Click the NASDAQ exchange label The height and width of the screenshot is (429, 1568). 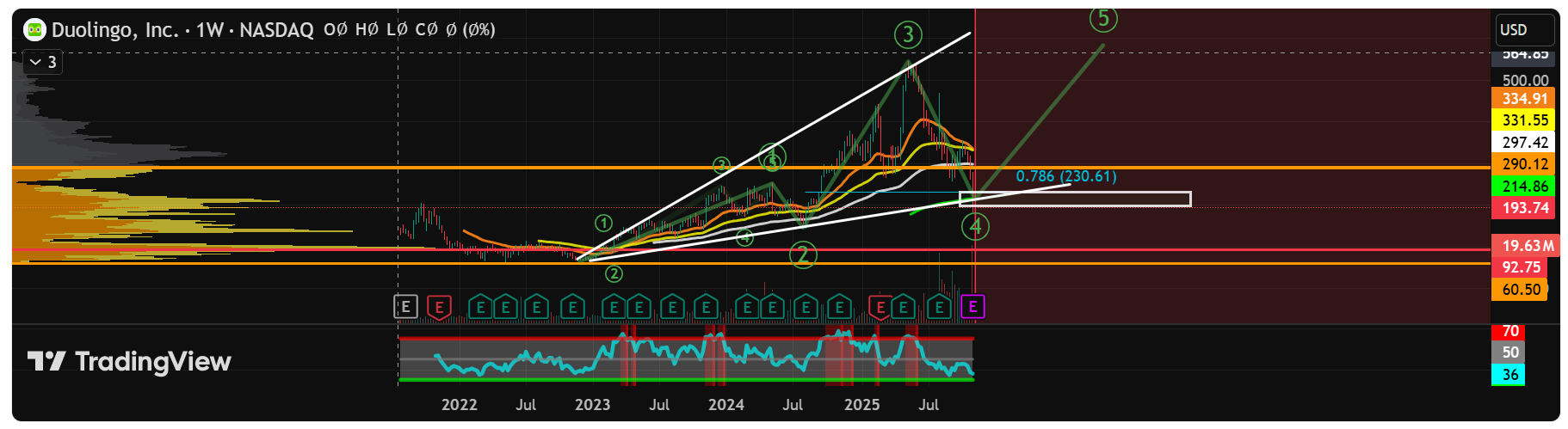pos(276,30)
